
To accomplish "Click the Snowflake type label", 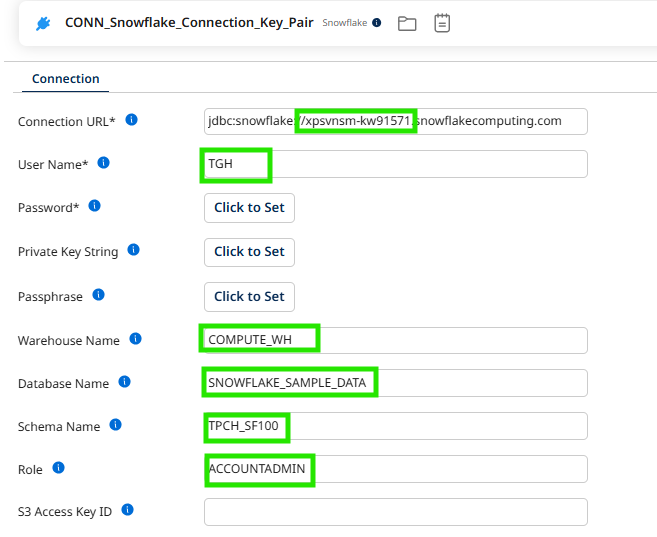I will tap(344, 23).
